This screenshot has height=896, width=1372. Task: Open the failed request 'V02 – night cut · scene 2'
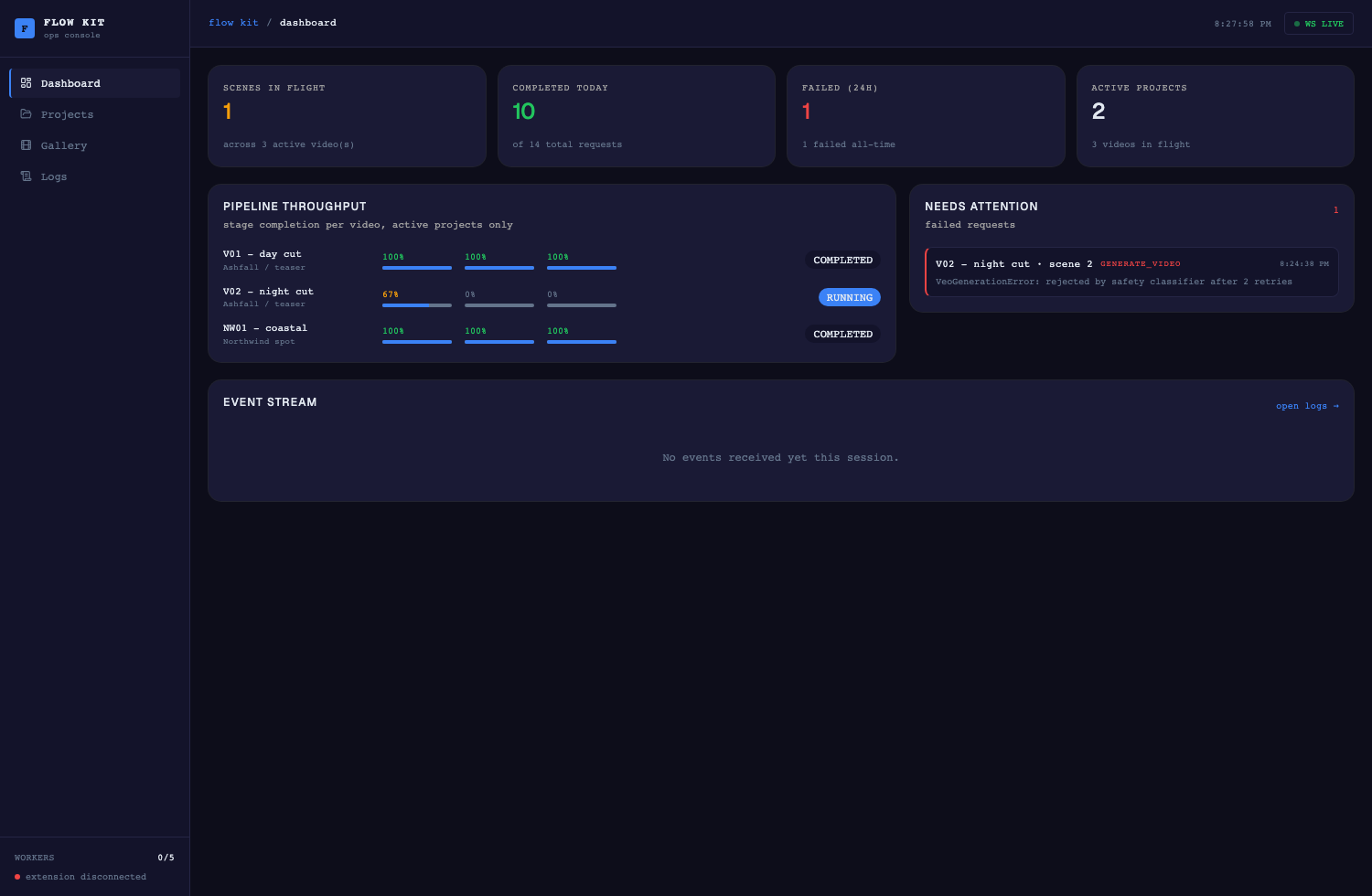(x=1131, y=272)
